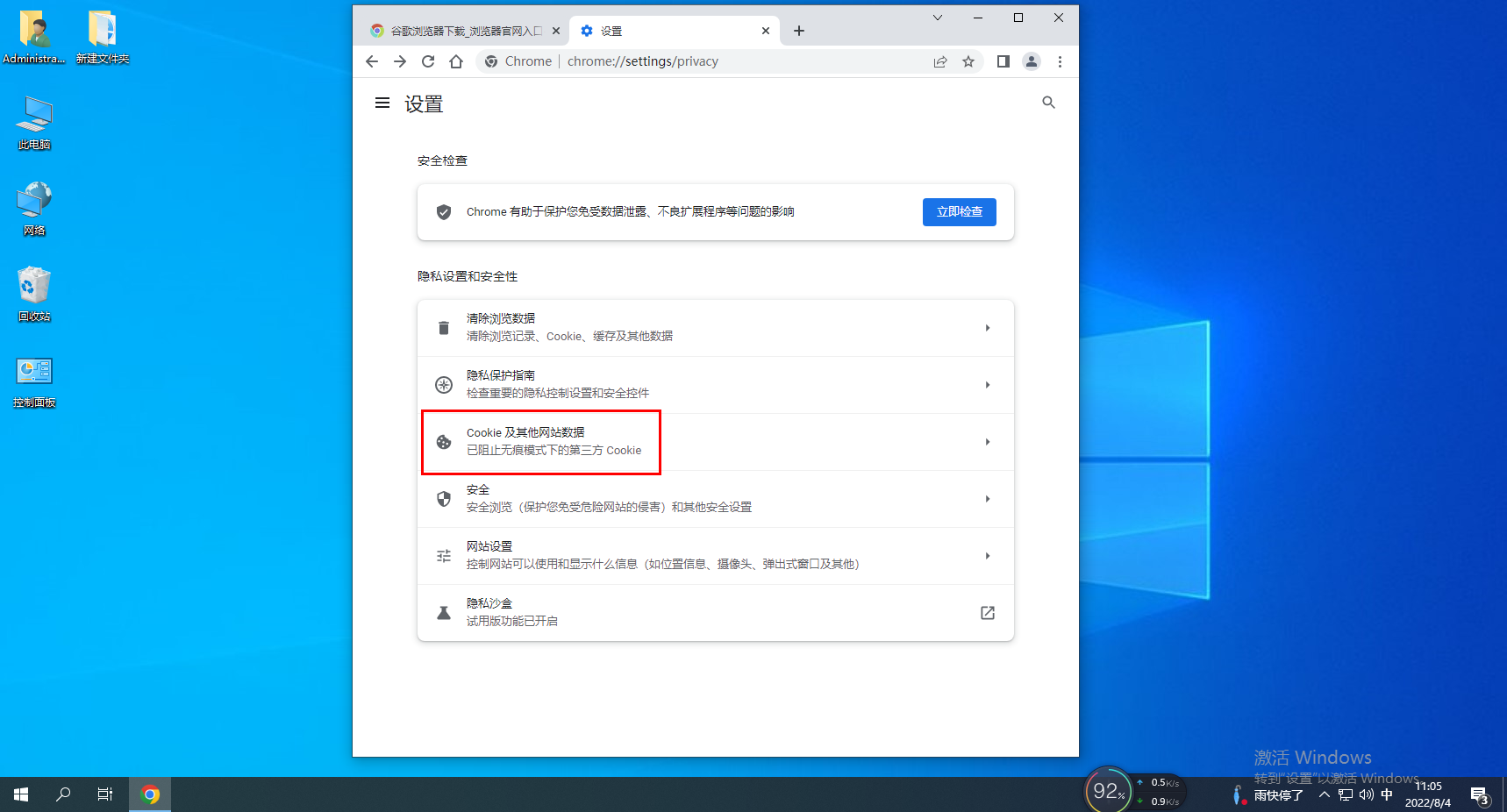Click the cookie icon beside Cookie 及其他网站数据
Image resolution: width=1507 pixels, height=812 pixels.
(x=443, y=441)
